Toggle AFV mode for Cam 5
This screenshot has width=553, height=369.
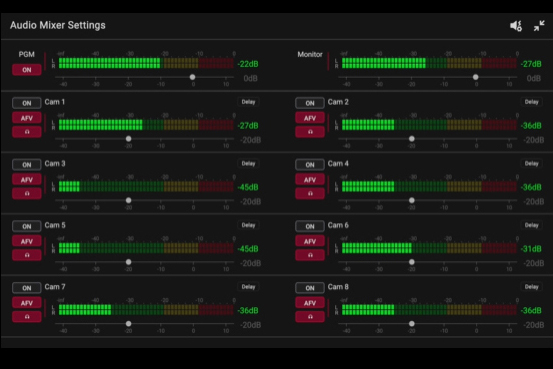click(27, 241)
